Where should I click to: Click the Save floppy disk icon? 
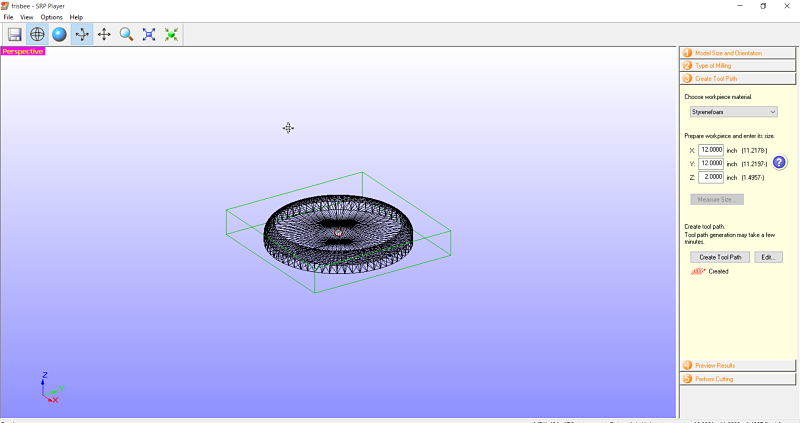click(15, 34)
